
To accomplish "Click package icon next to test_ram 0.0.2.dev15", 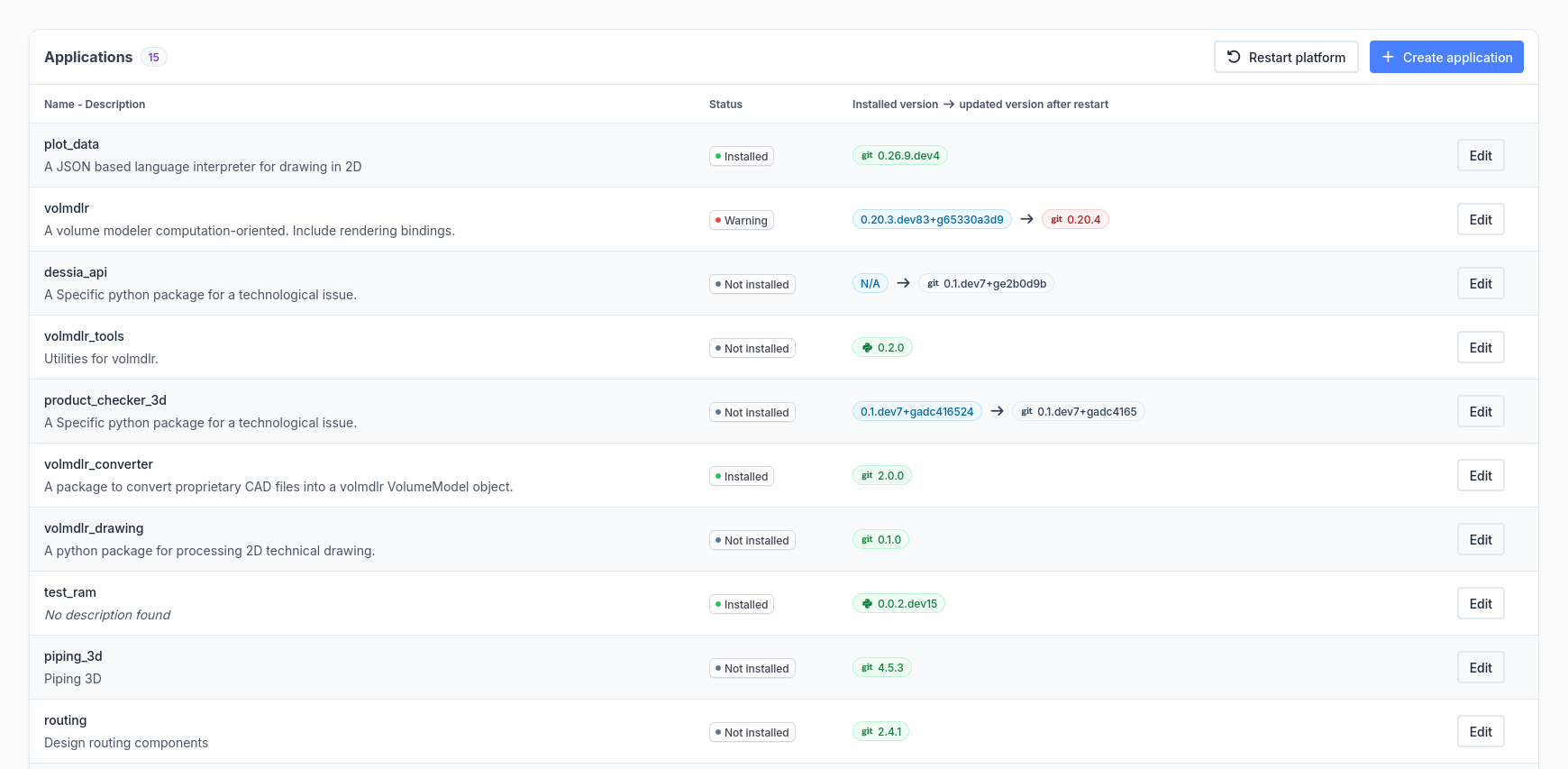I will point(867,604).
